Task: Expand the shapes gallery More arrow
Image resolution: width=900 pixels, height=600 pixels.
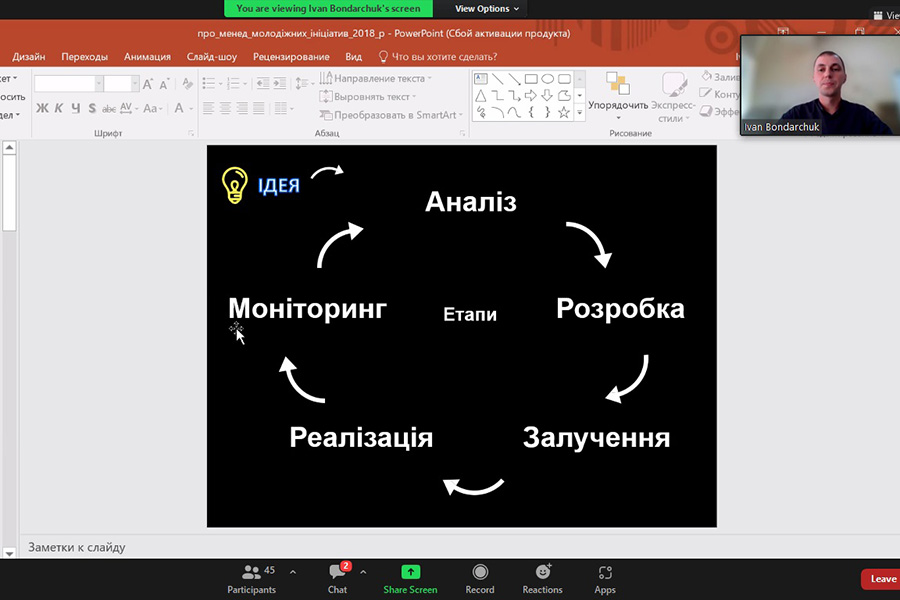Action: (579, 113)
